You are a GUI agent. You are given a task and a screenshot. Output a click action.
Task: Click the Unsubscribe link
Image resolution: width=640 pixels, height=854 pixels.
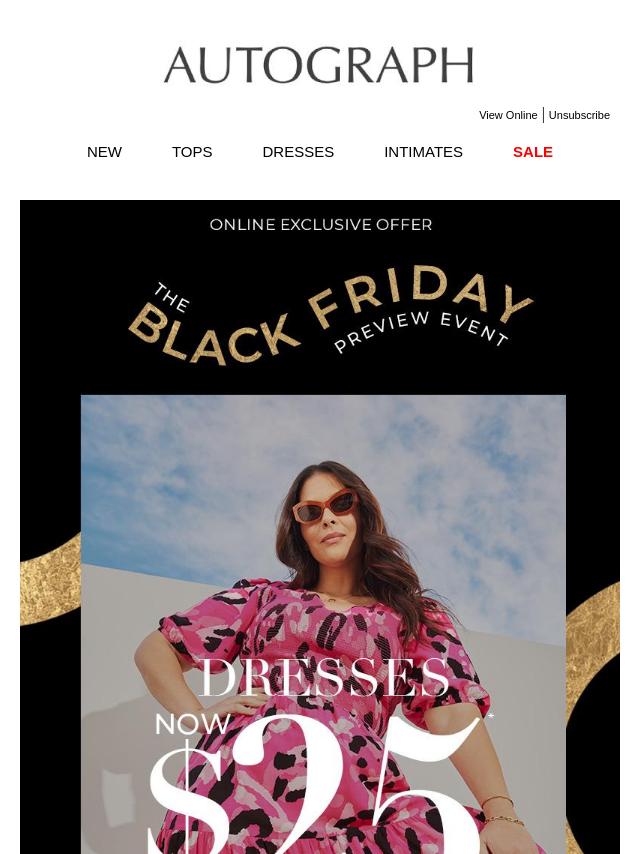point(579,115)
